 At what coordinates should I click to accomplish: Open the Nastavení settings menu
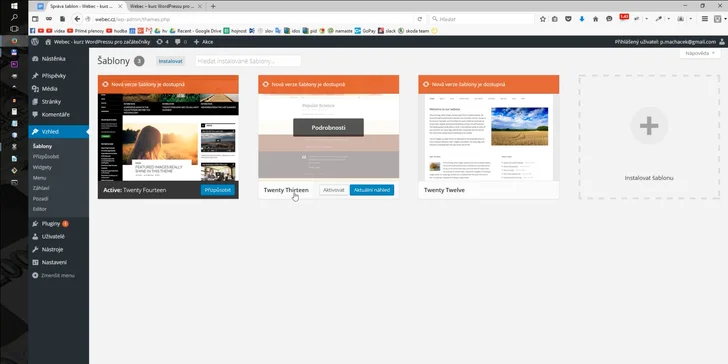pyautogui.click(x=58, y=262)
